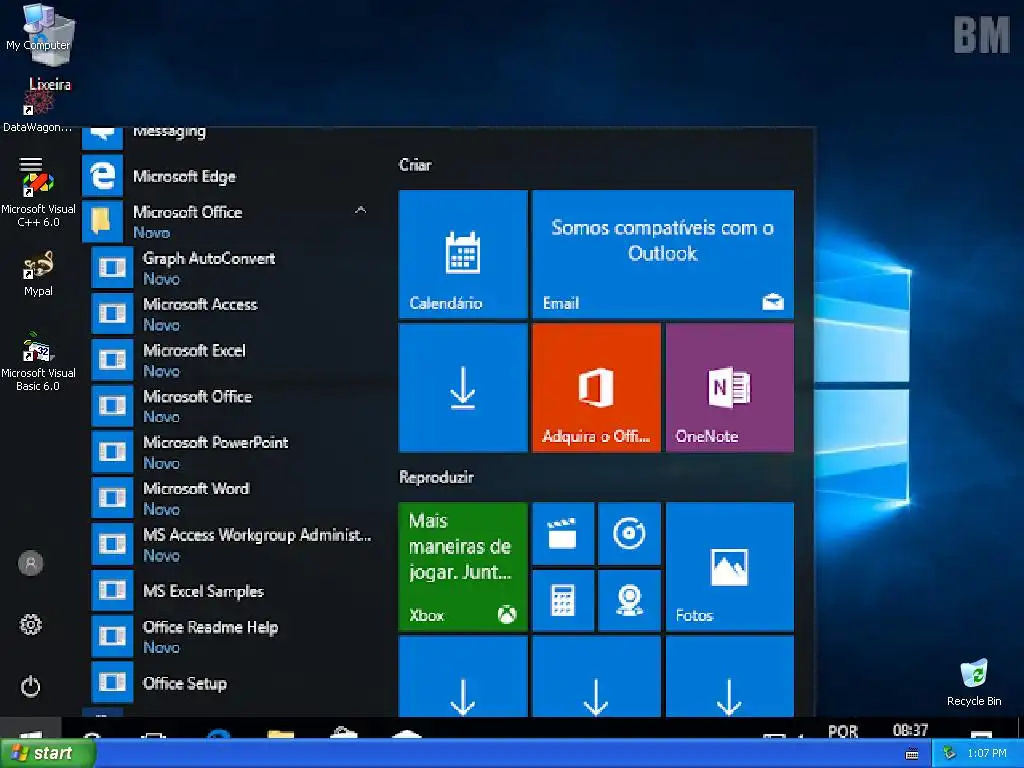Click the Criar group heading
1024x768 pixels.
click(415, 165)
